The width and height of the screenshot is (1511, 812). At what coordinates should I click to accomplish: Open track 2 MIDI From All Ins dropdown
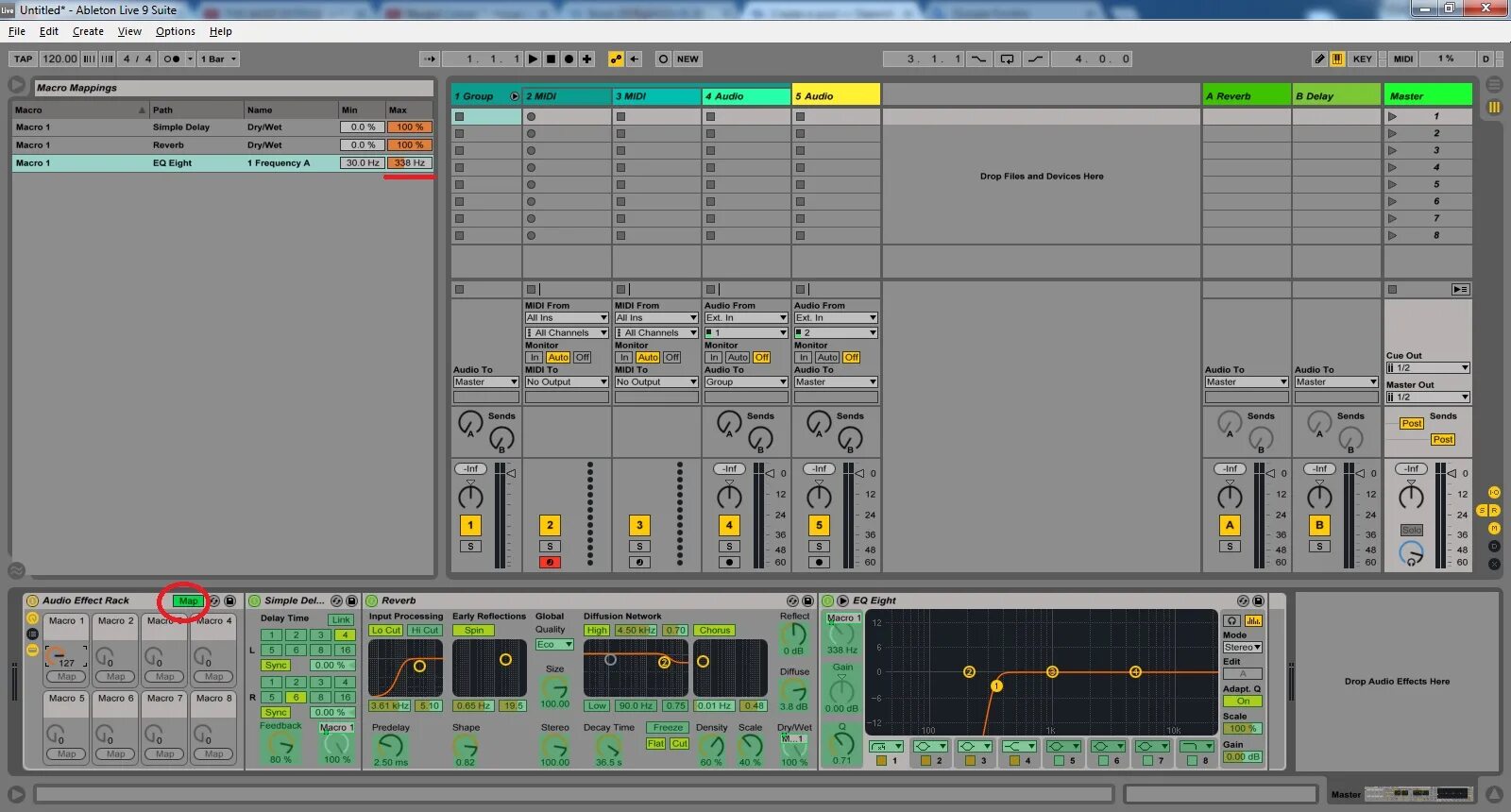click(567, 318)
